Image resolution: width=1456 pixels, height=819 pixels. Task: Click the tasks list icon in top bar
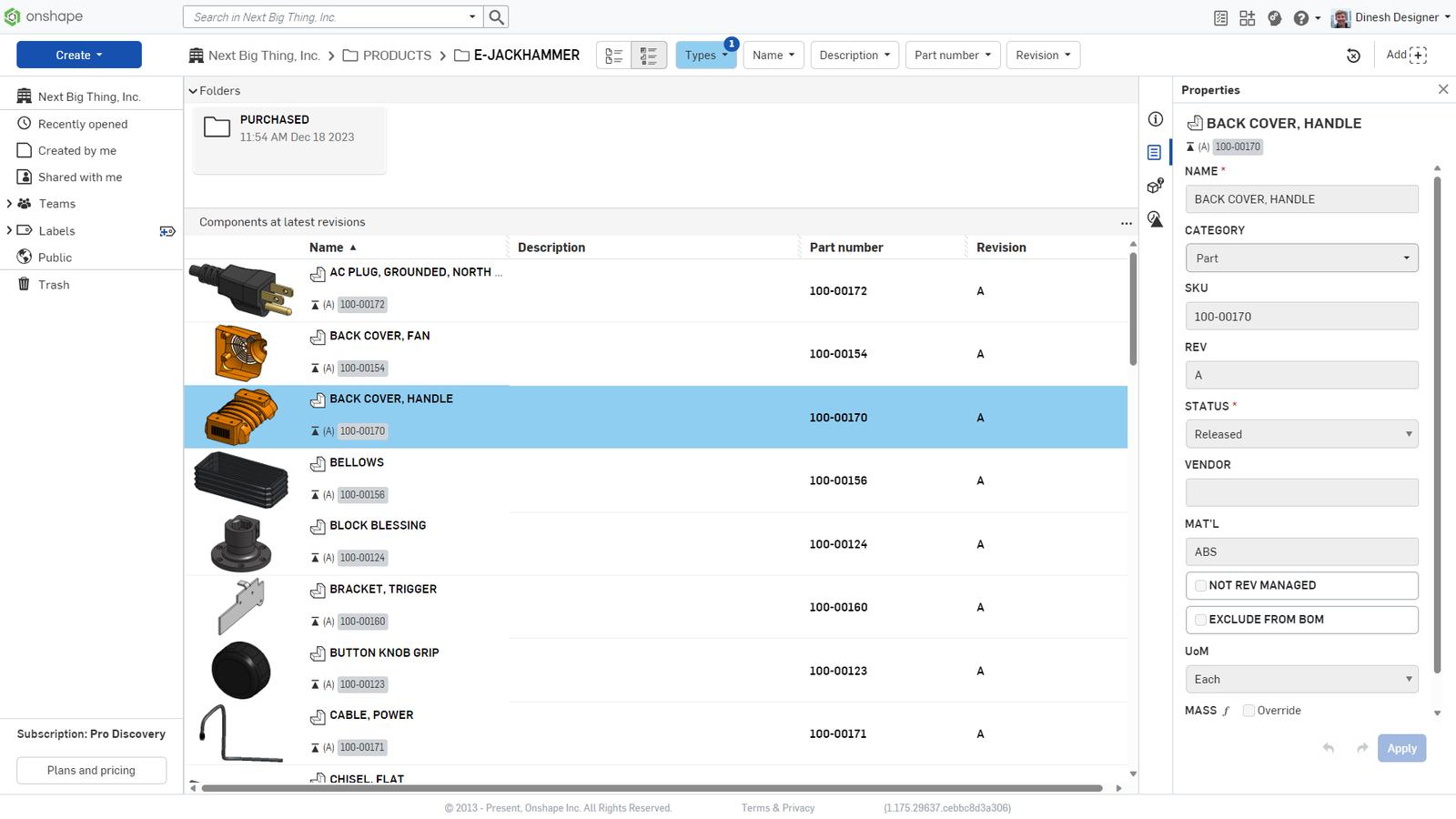tap(1220, 16)
